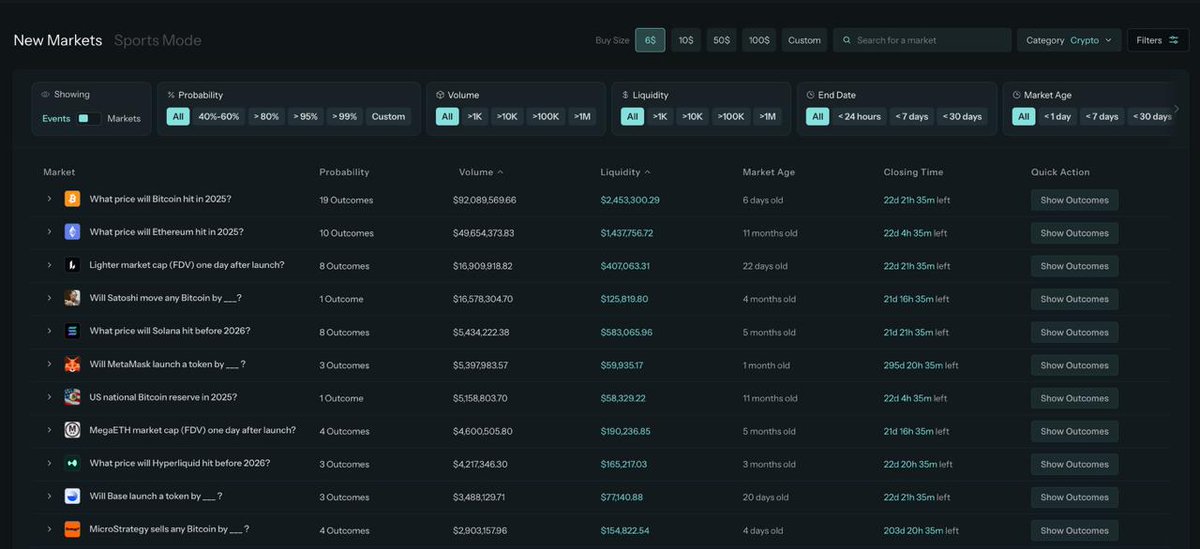This screenshot has height=549, width=1200.
Task: Select Liquidity >100K filter
Action: tap(731, 116)
